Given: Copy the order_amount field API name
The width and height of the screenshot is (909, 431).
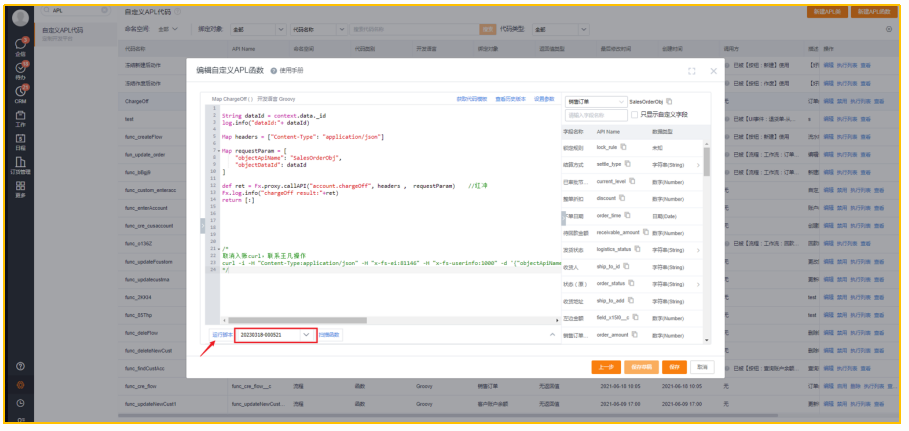Looking at the screenshot, I should coord(634,335).
